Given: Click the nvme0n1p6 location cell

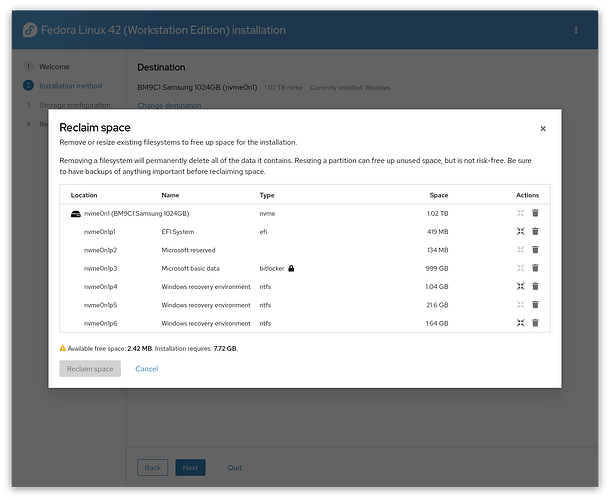Looking at the screenshot, I should coord(101,323).
